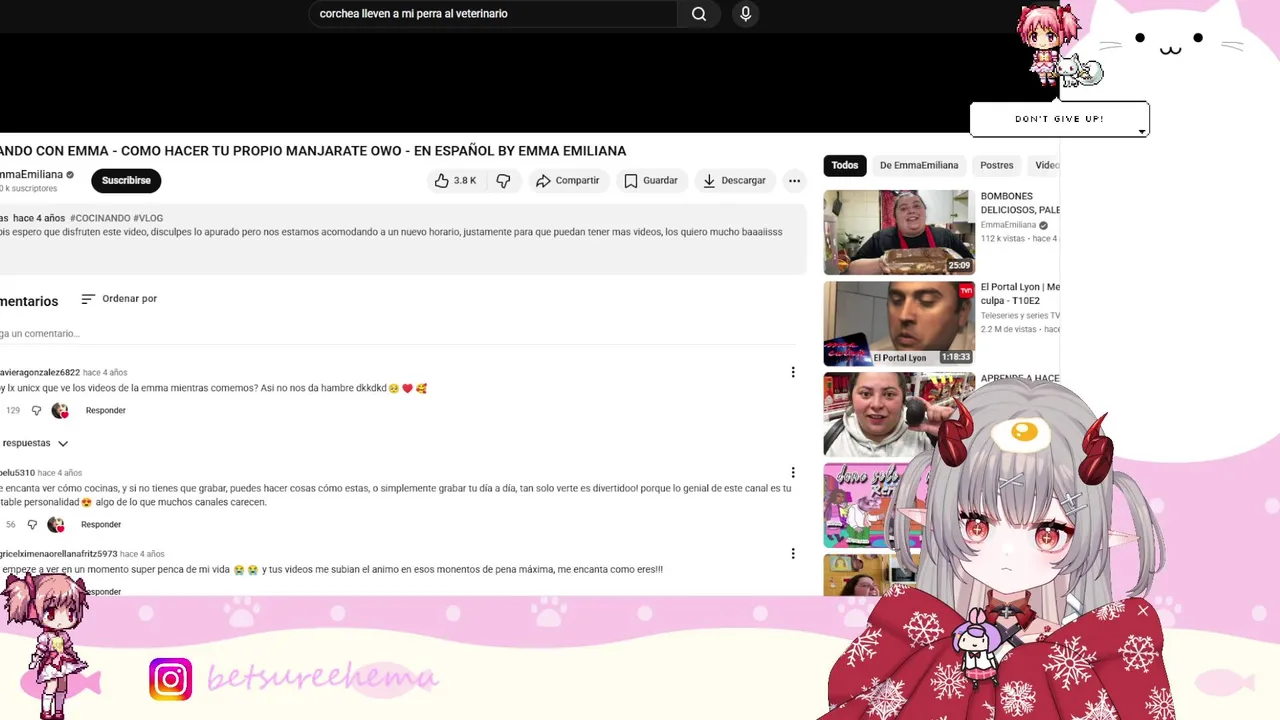Screen dimensions: 1280x720
Task: Click the add a comment field
Action: 400,334
